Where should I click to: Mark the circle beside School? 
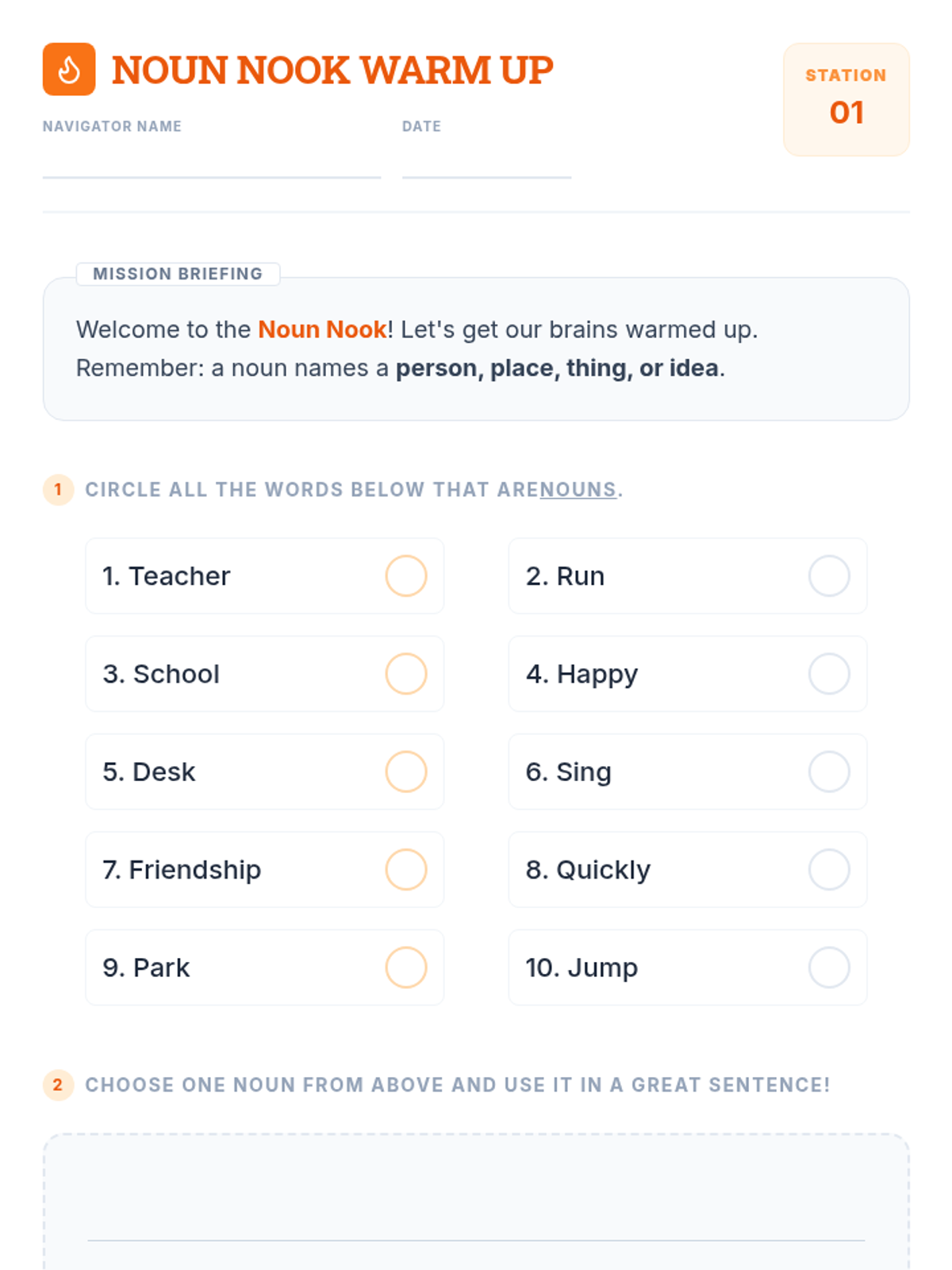[x=406, y=674]
